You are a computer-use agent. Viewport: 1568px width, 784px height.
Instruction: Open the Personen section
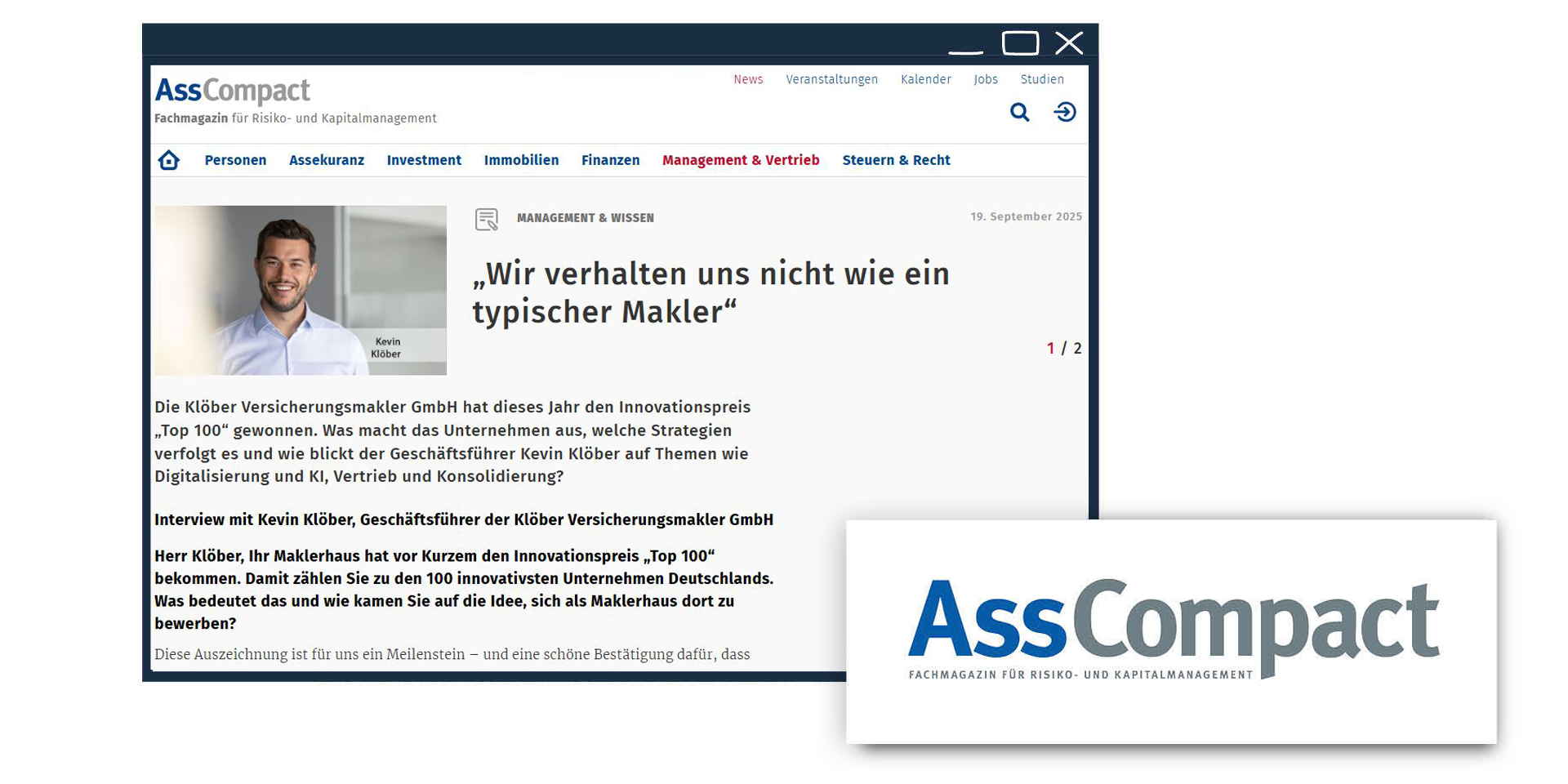[x=235, y=160]
